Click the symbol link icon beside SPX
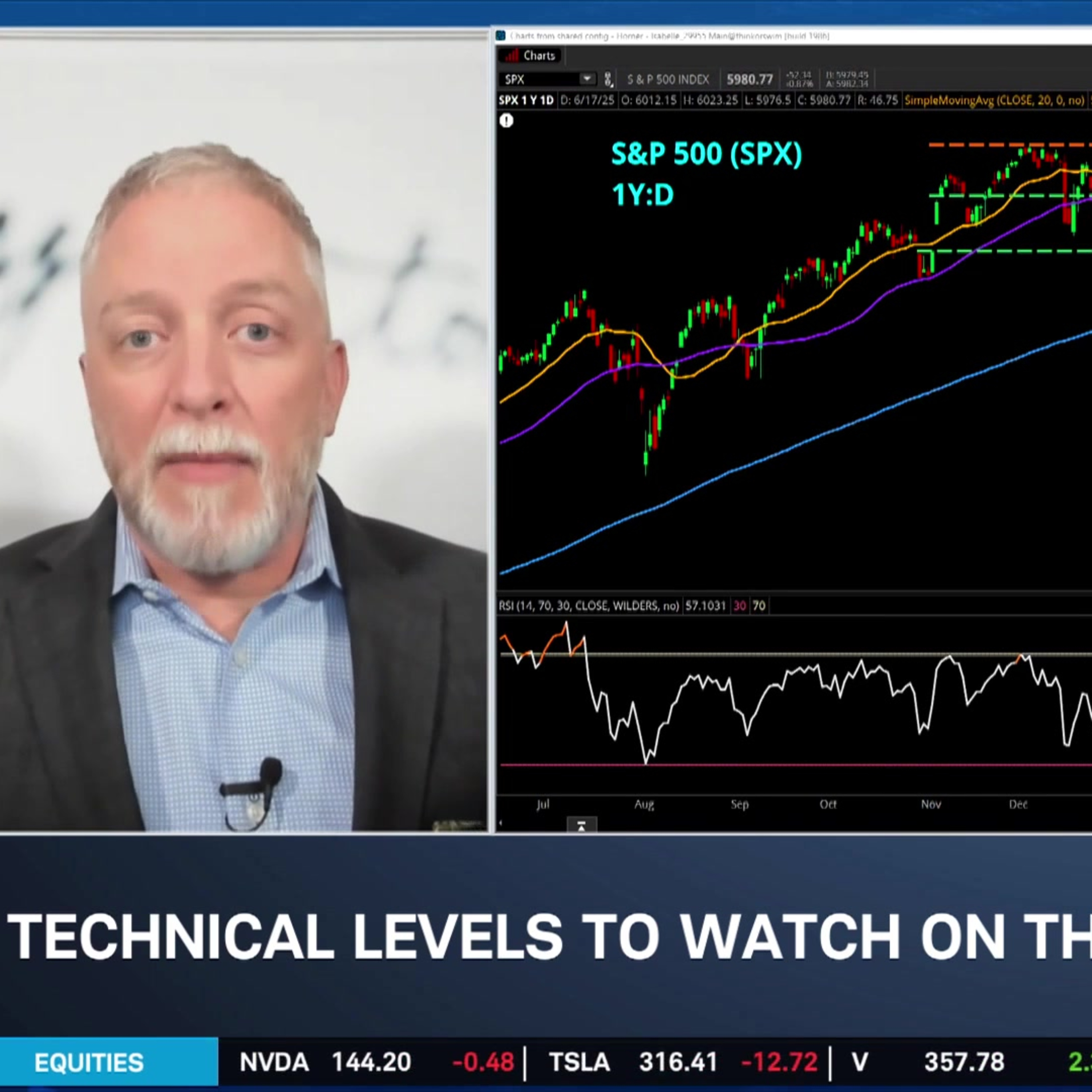 pos(608,79)
